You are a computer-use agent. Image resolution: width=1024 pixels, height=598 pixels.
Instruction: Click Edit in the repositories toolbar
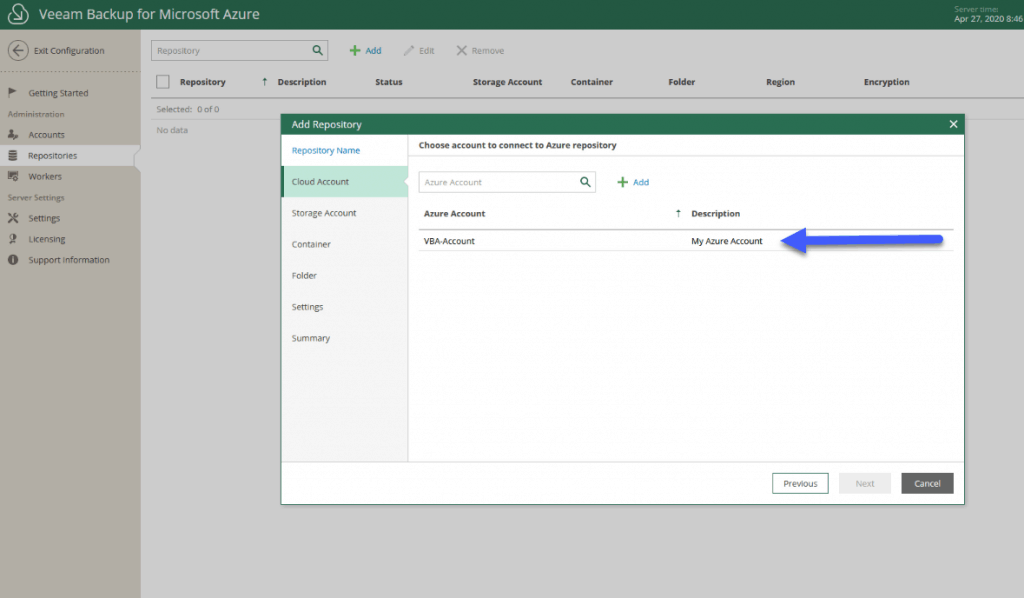(419, 50)
